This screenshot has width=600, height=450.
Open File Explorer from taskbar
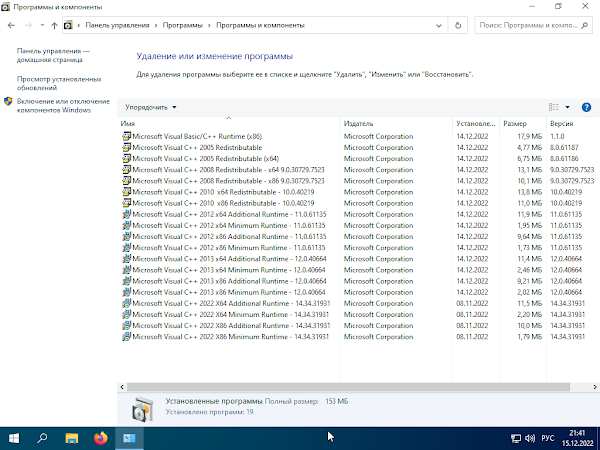pyautogui.click(x=72, y=438)
